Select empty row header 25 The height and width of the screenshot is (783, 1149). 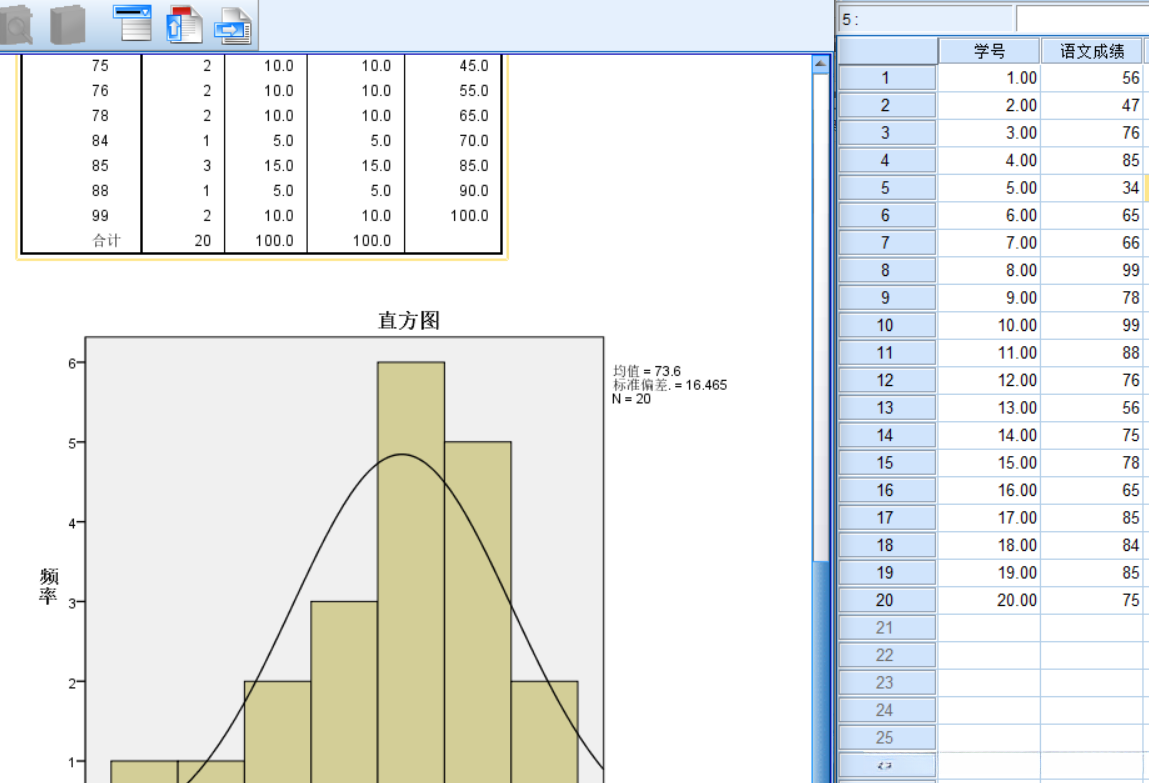point(887,738)
